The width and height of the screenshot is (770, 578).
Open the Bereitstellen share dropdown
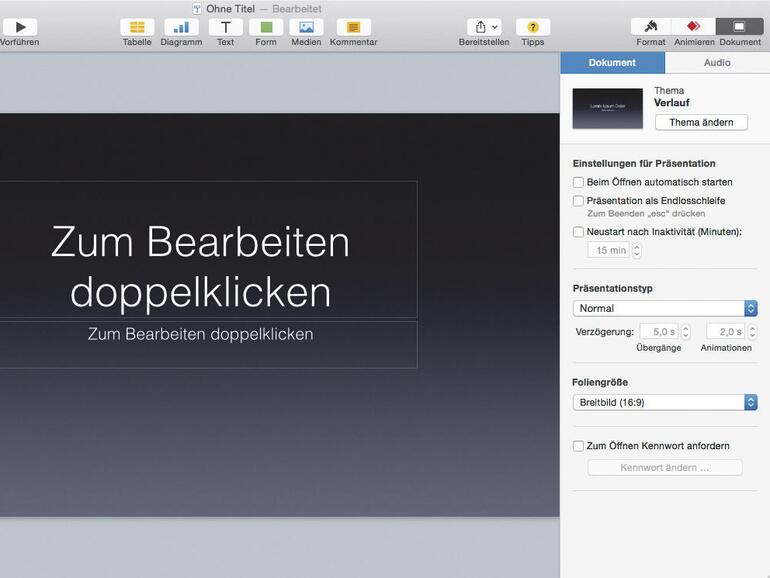(x=484, y=27)
